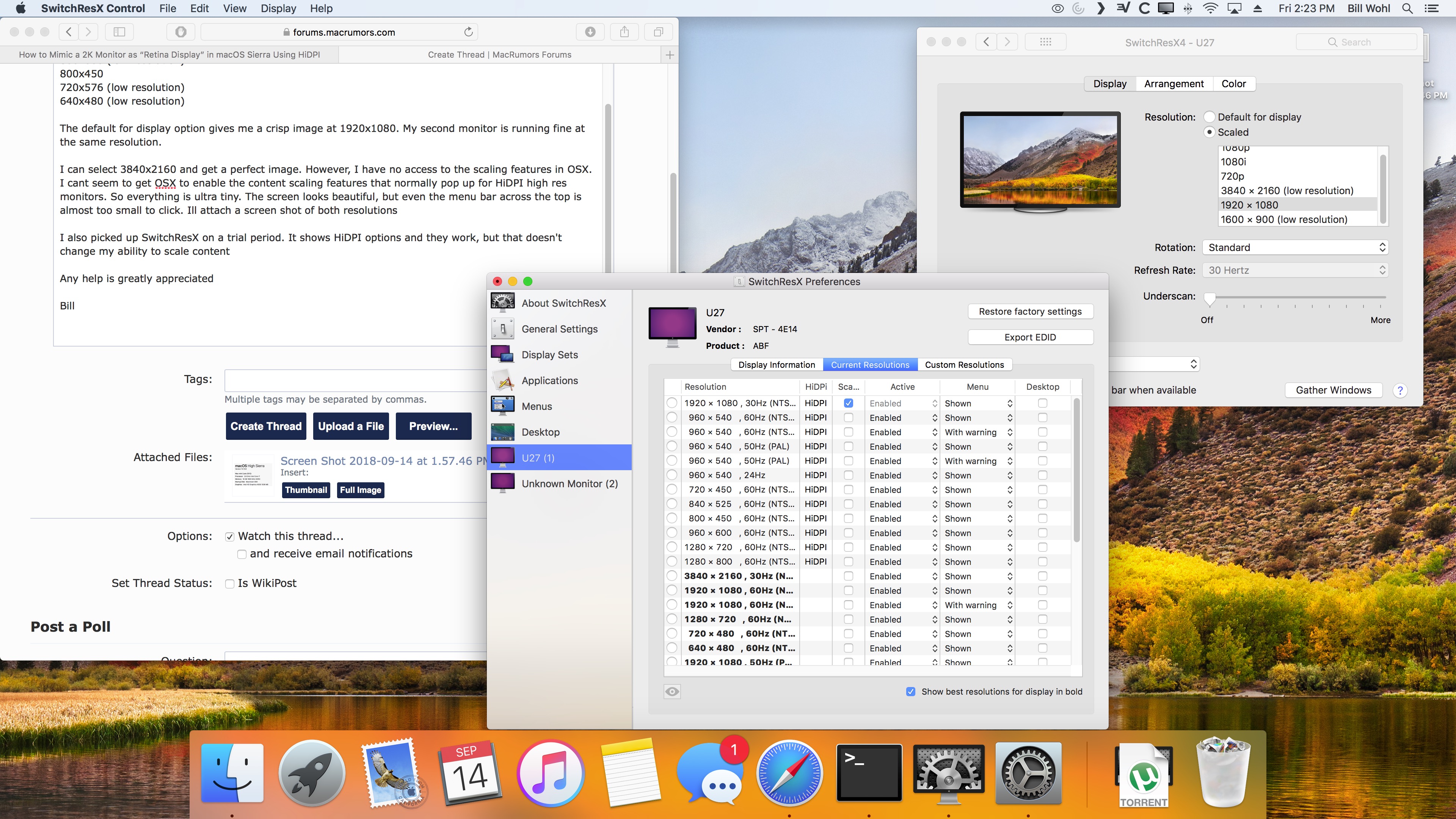Open General Settings in SwitchResX sidebar
Screen dimensions: 1456x819
tap(559, 329)
